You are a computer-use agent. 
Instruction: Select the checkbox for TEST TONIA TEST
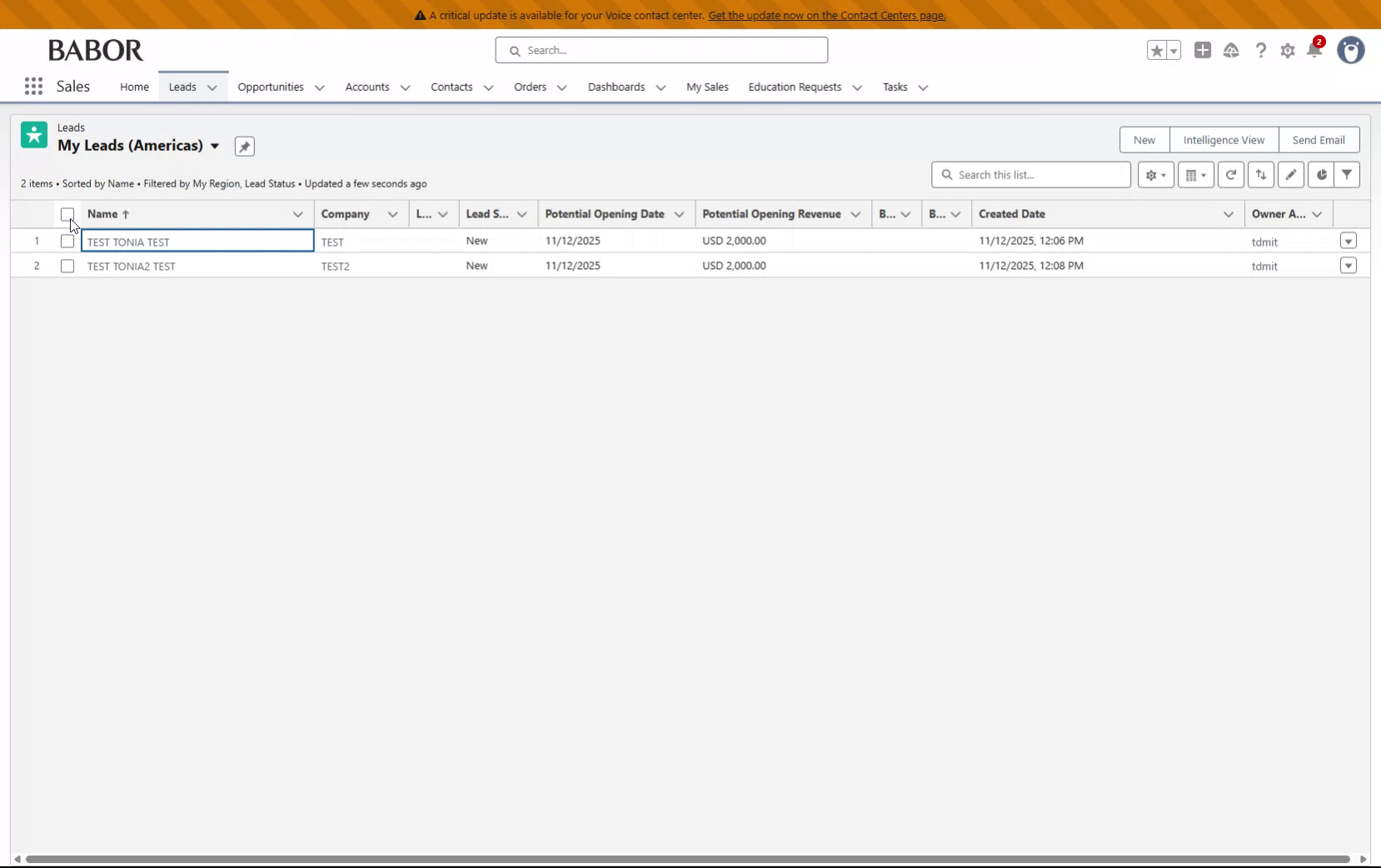(67, 241)
